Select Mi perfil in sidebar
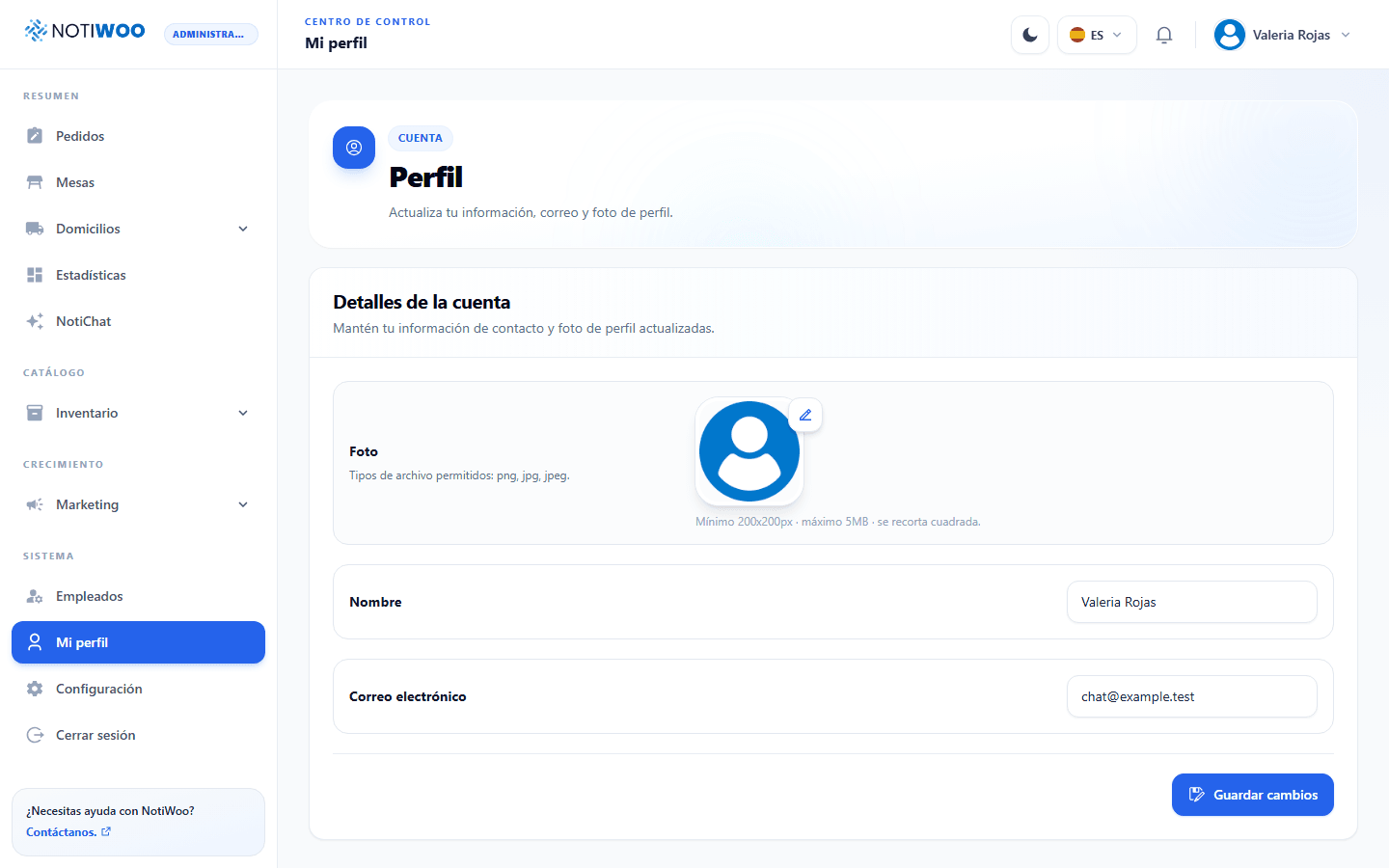Image resolution: width=1389 pixels, height=868 pixels. (x=138, y=642)
